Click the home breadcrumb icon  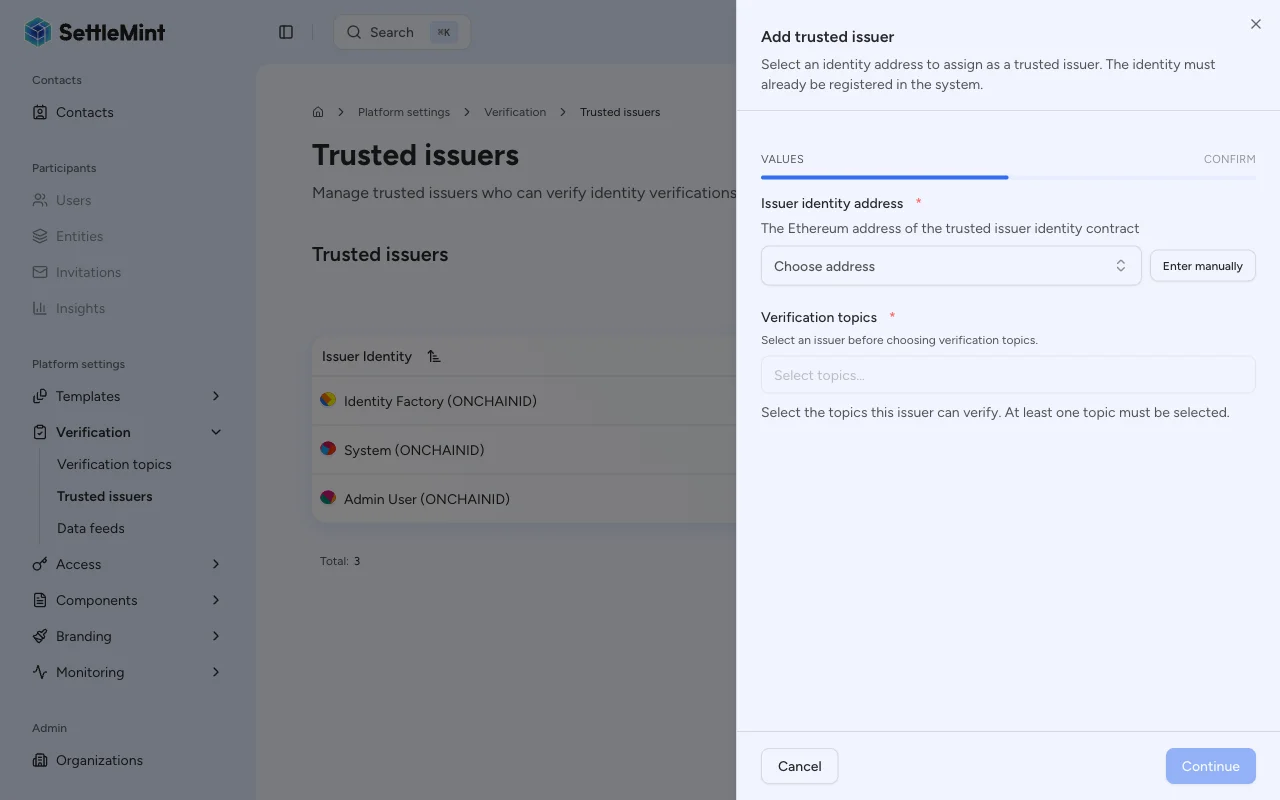pyautogui.click(x=318, y=112)
